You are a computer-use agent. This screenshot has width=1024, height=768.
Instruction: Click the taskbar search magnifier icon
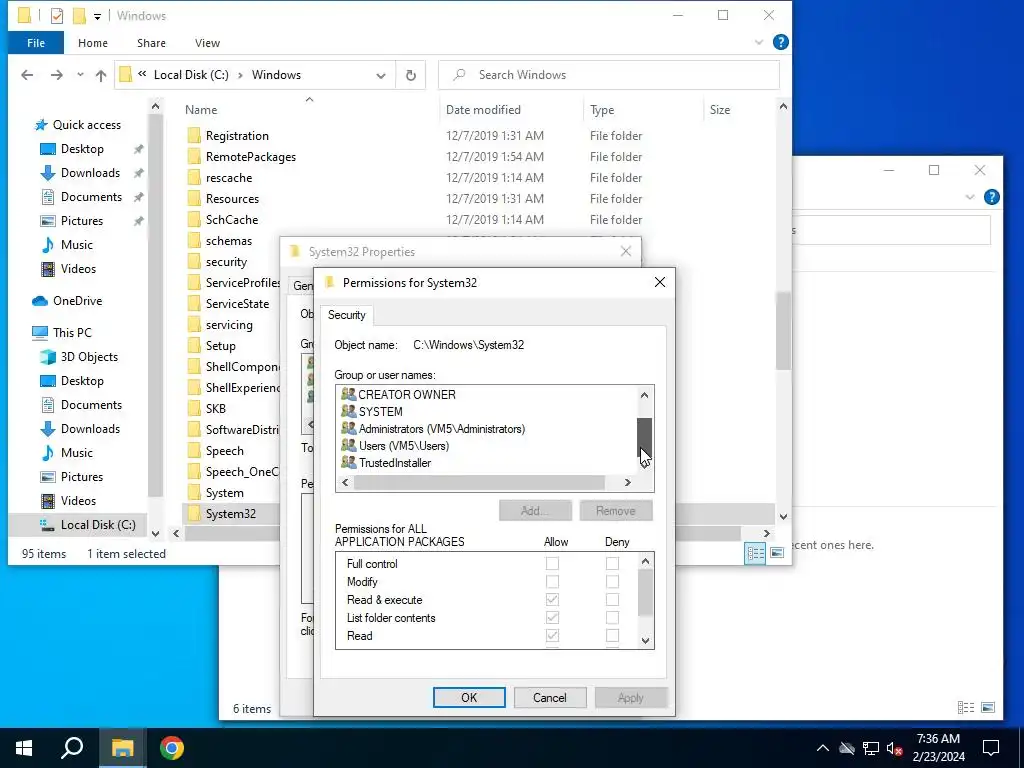coord(72,748)
